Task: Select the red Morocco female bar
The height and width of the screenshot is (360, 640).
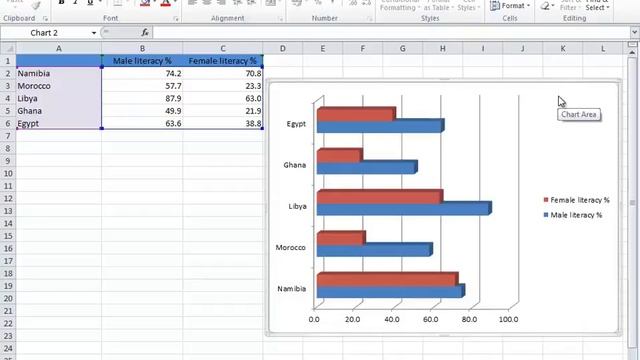Action: tap(341, 238)
